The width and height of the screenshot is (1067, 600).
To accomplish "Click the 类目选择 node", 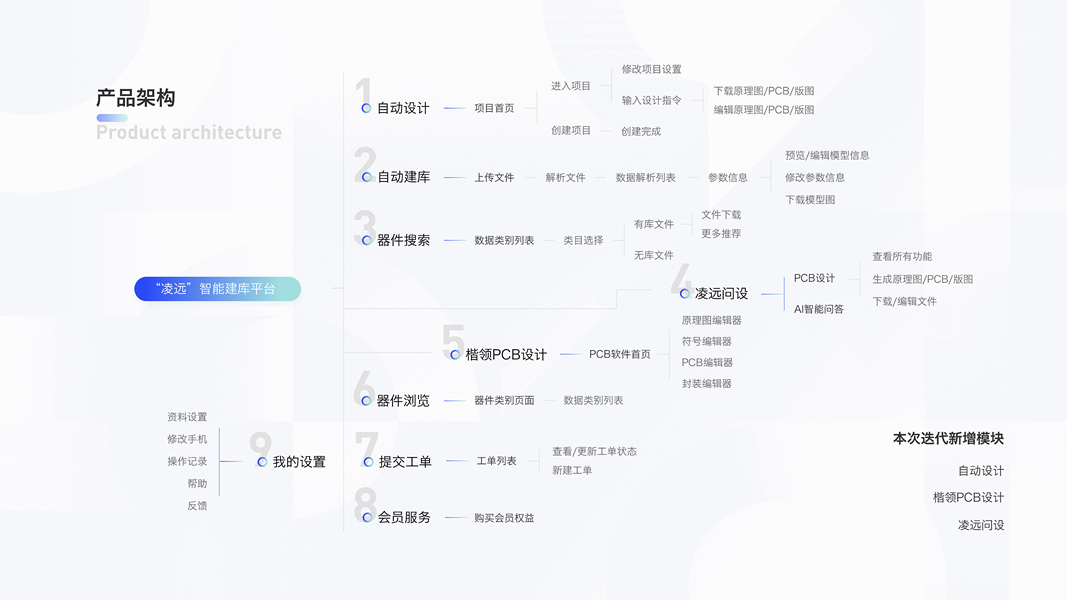I will [x=583, y=240].
